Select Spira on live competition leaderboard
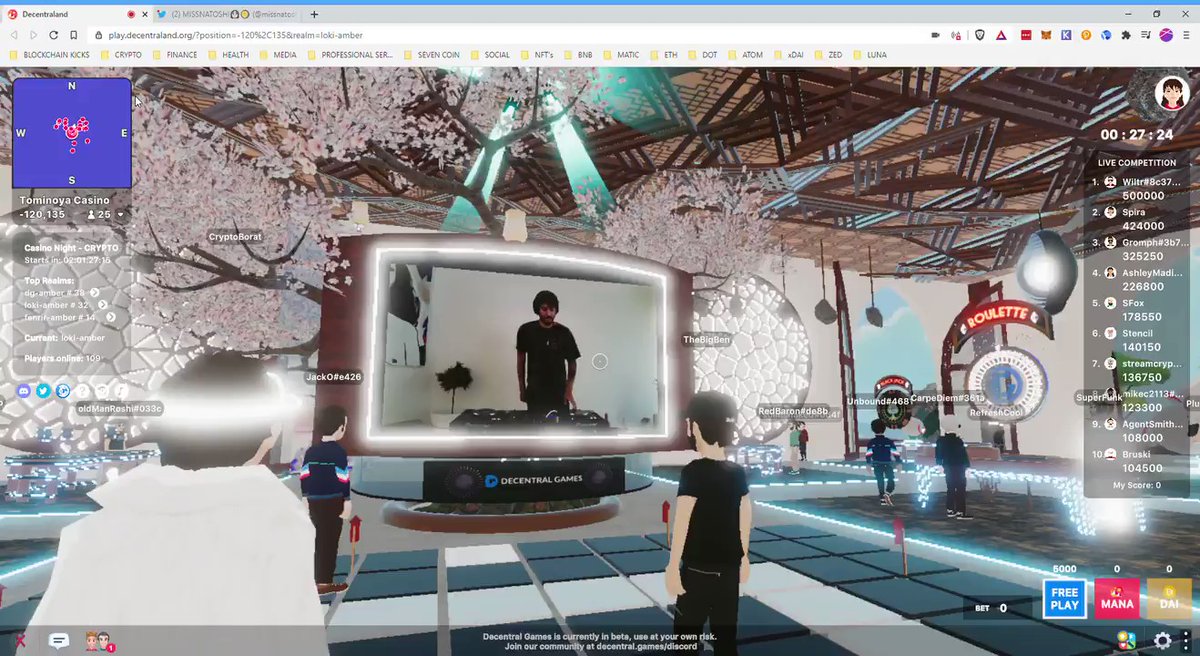 coord(1138,219)
